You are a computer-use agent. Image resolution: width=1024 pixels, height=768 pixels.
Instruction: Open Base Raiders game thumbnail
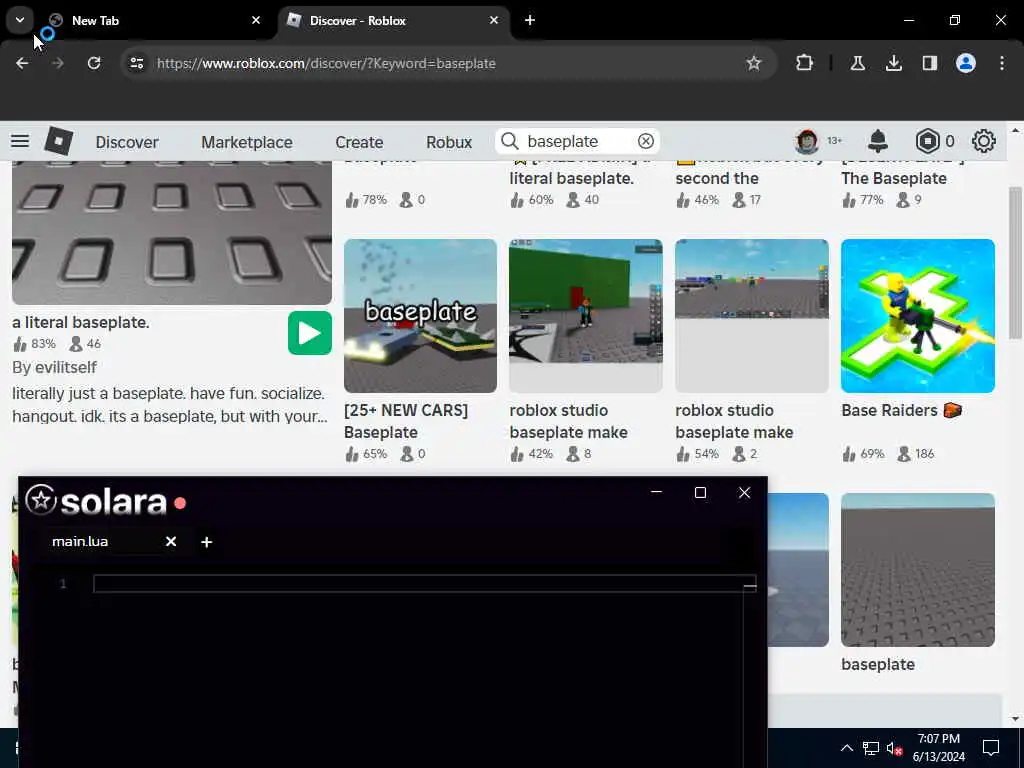point(918,316)
